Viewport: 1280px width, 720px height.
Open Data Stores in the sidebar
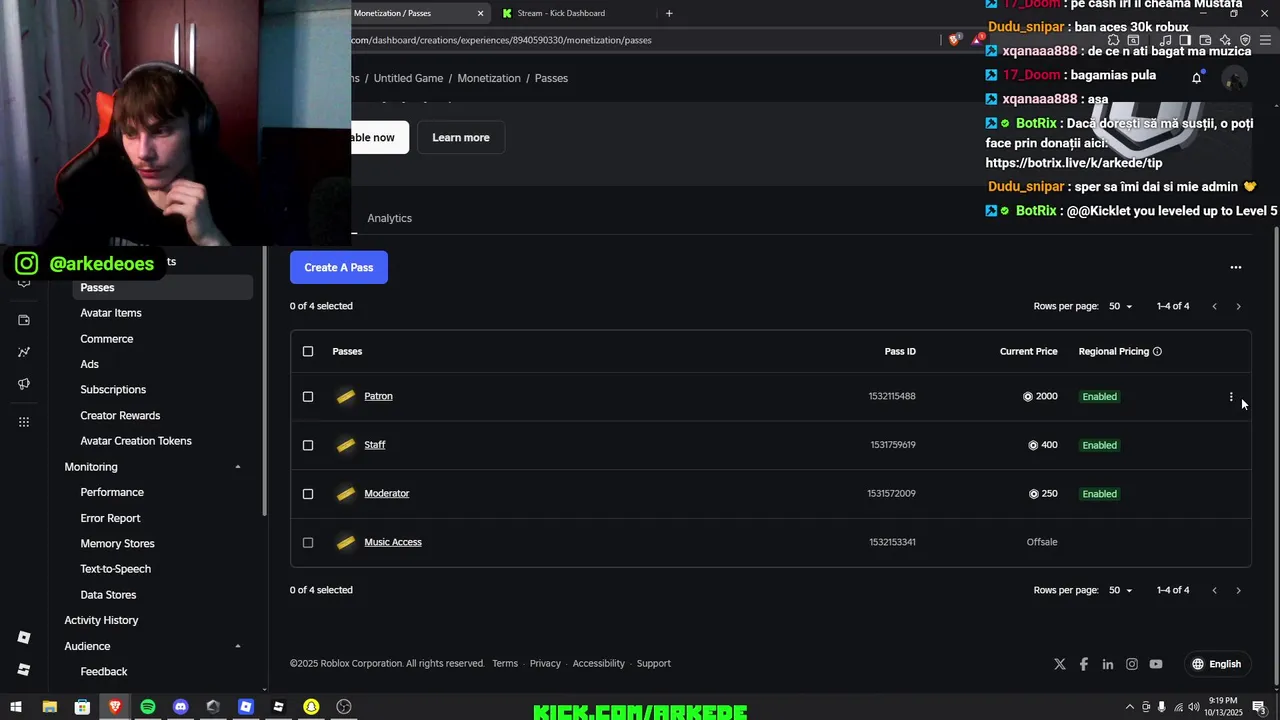[108, 595]
